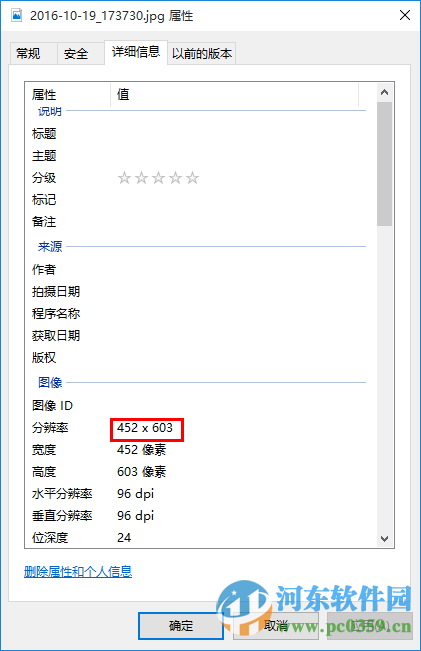The width and height of the screenshot is (421, 651).
Task: Close the properties dialog window
Action: click(404, 16)
